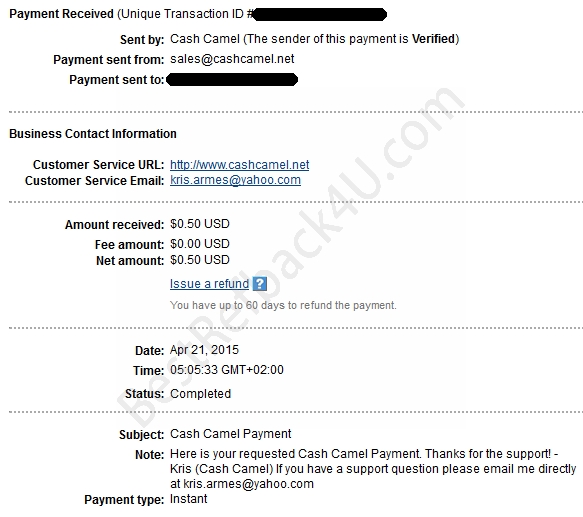The height and width of the screenshot is (517, 583).
Task: Open the cashcamel.net customer service URL
Action: (x=239, y=165)
